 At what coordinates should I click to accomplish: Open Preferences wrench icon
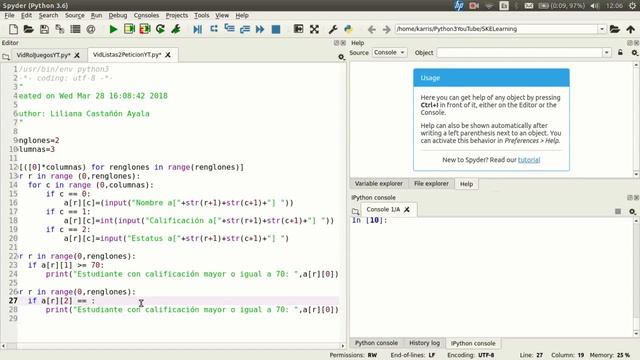(x=333, y=29)
